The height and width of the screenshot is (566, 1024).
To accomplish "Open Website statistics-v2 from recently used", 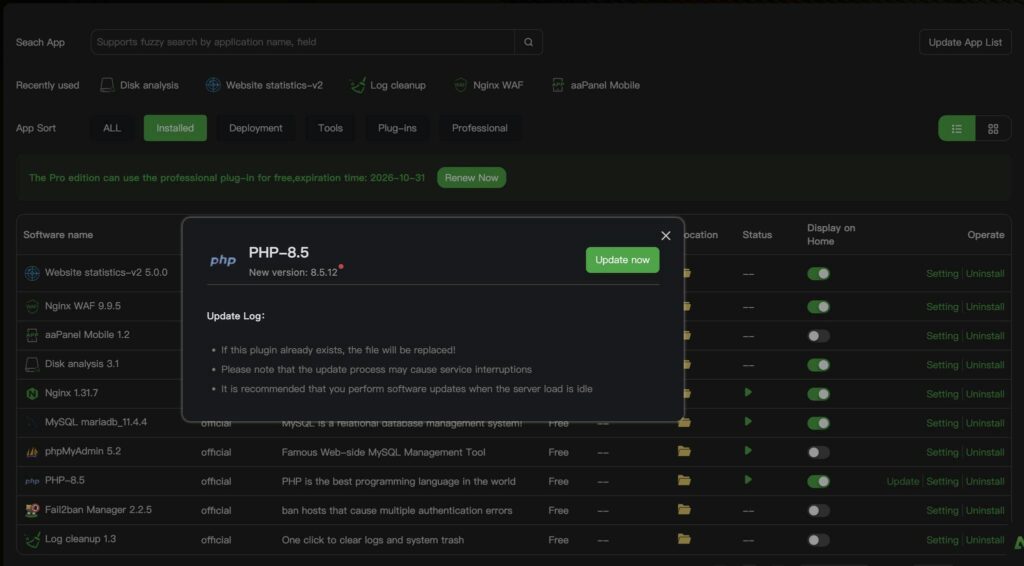I will pos(264,85).
